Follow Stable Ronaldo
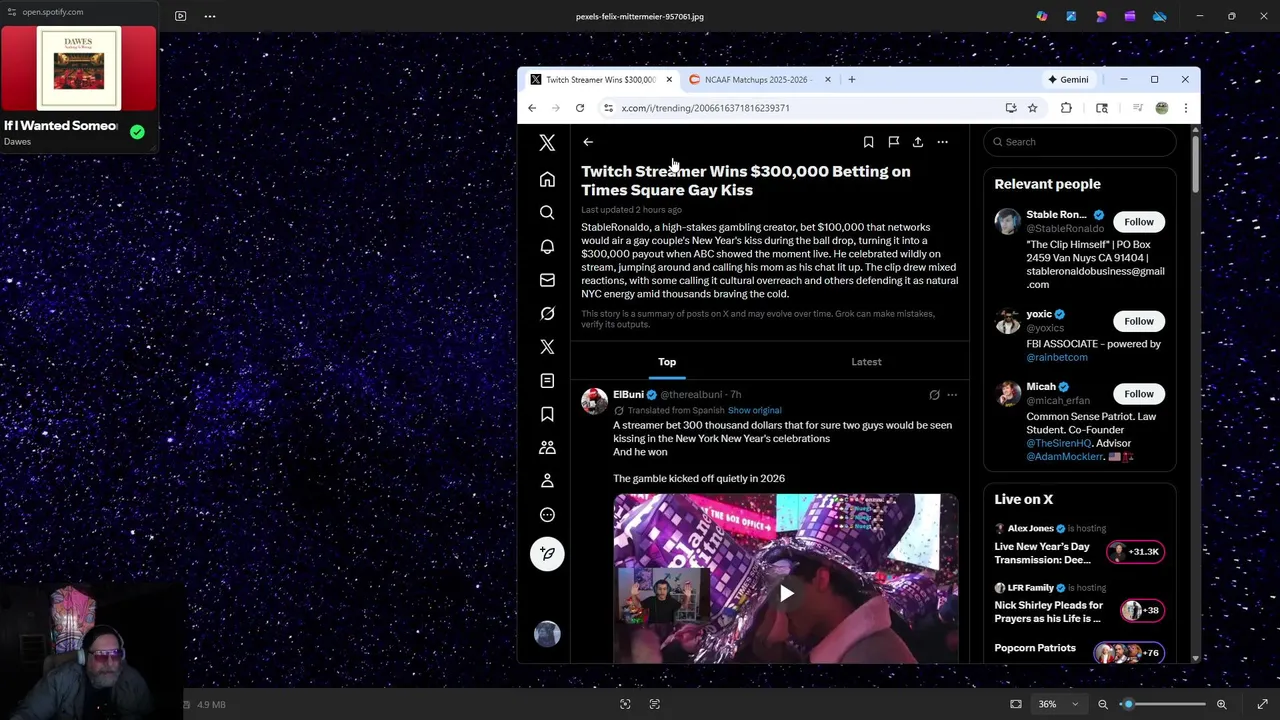Image resolution: width=1280 pixels, height=720 pixels. click(1138, 222)
